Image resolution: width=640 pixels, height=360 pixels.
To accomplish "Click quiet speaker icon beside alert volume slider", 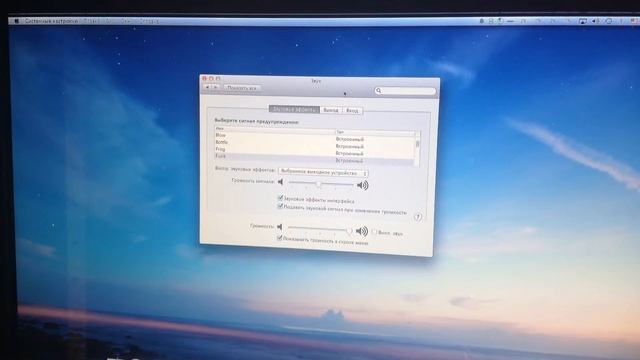I will tap(281, 182).
